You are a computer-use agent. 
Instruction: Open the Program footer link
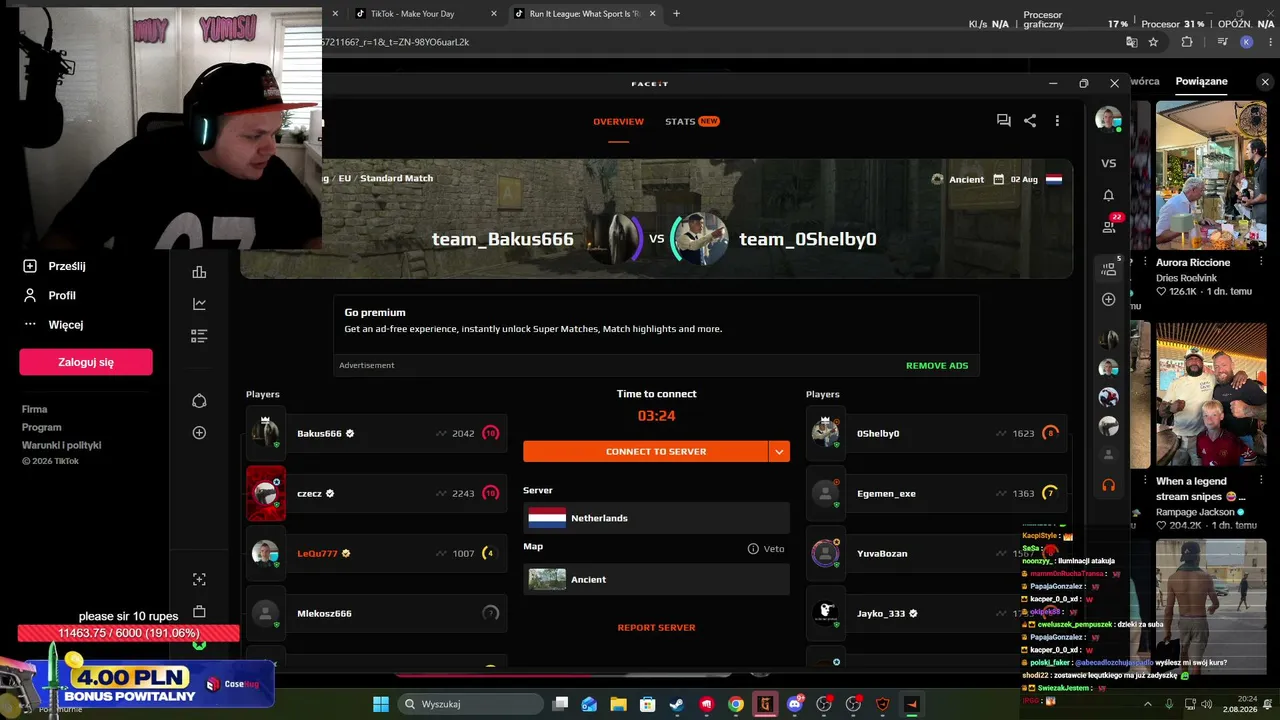pyautogui.click(x=42, y=427)
